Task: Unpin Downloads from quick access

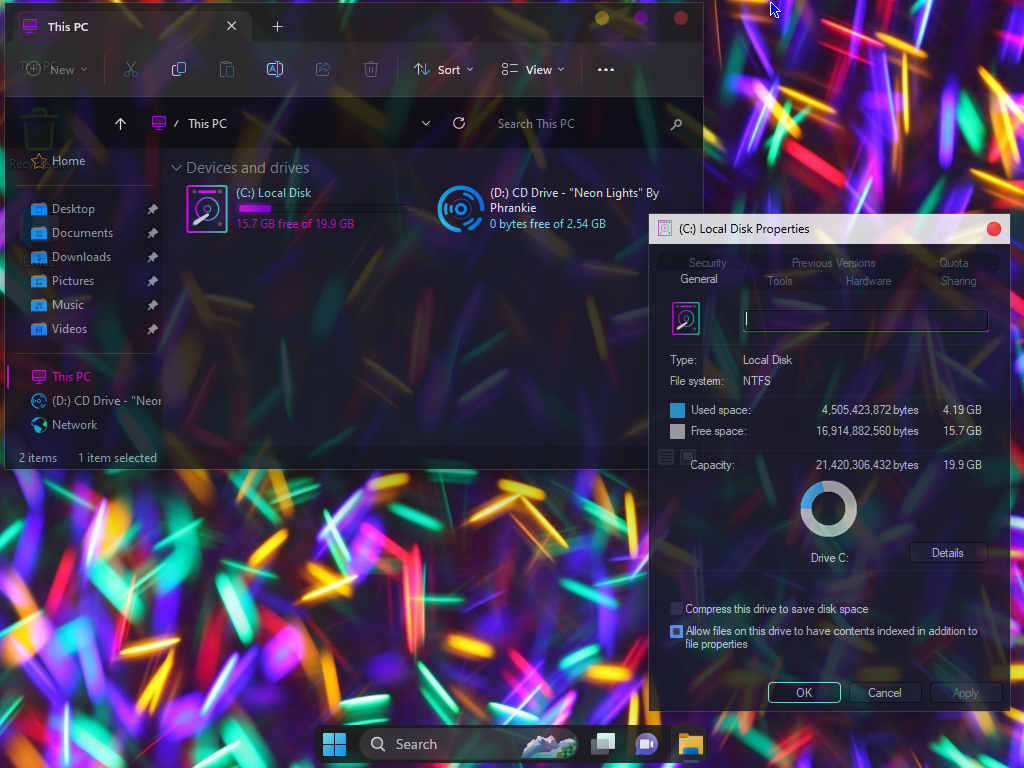Action: pyautogui.click(x=152, y=257)
